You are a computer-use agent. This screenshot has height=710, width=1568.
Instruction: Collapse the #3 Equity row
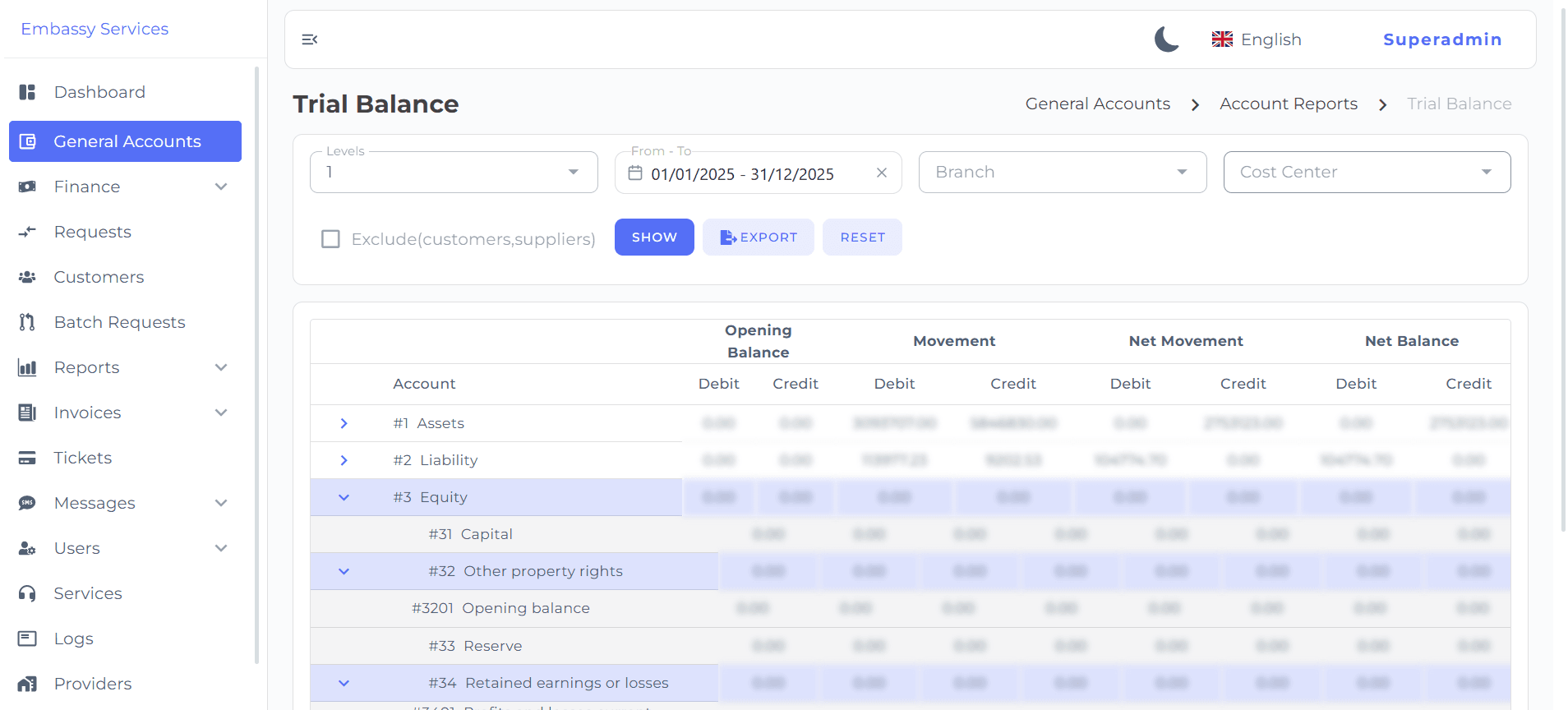coord(344,497)
